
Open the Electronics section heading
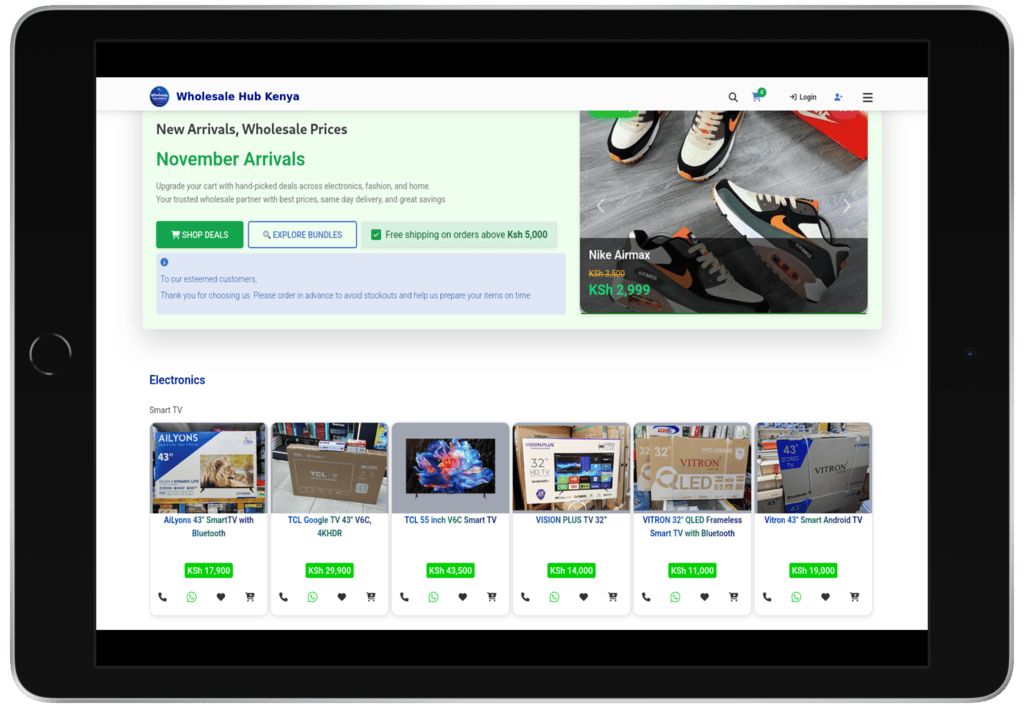(177, 380)
